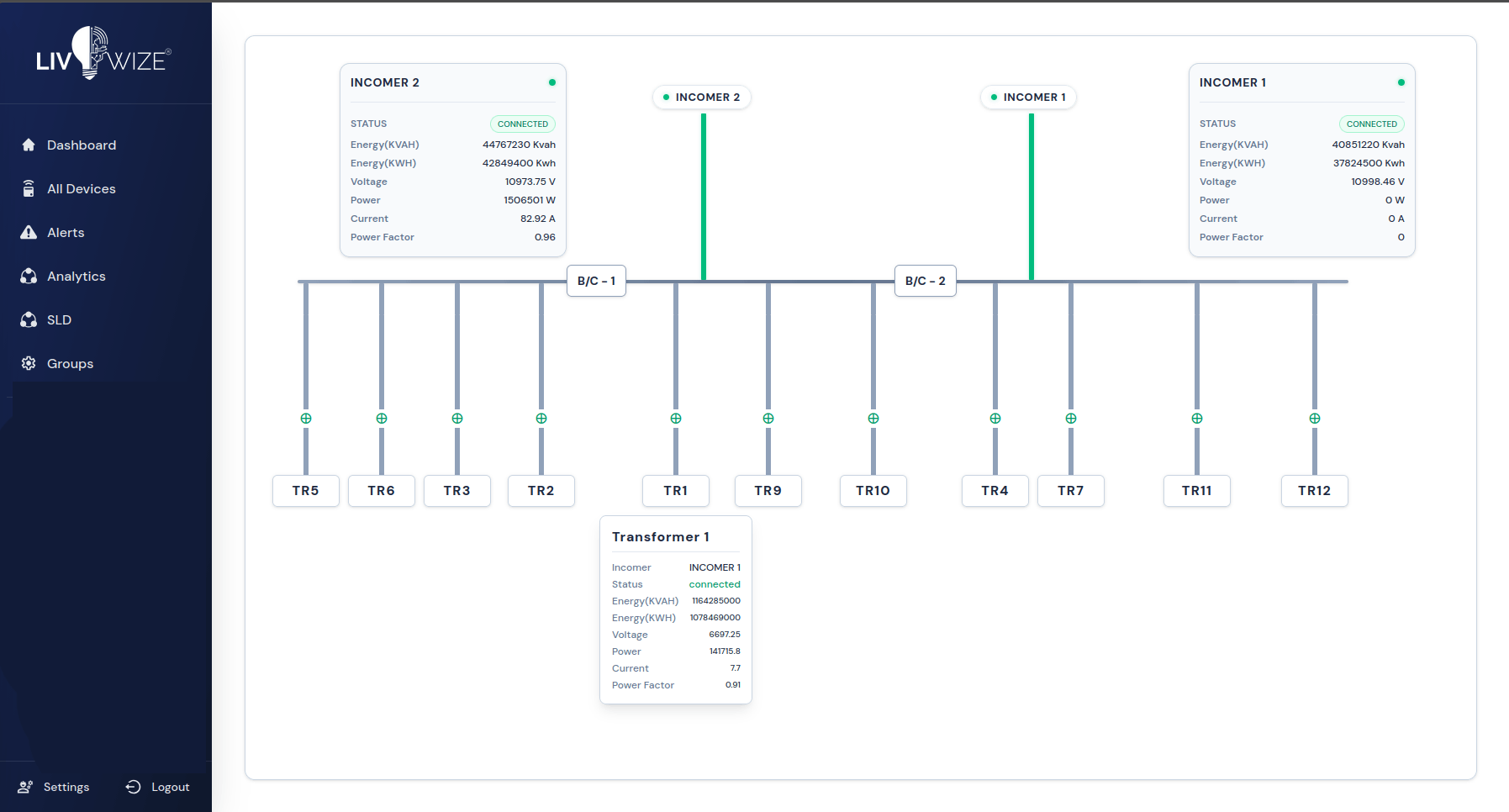1509x812 pixels.
Task: Click the 1164285000 energy value in Transformer 1
Action: (716, 601)
